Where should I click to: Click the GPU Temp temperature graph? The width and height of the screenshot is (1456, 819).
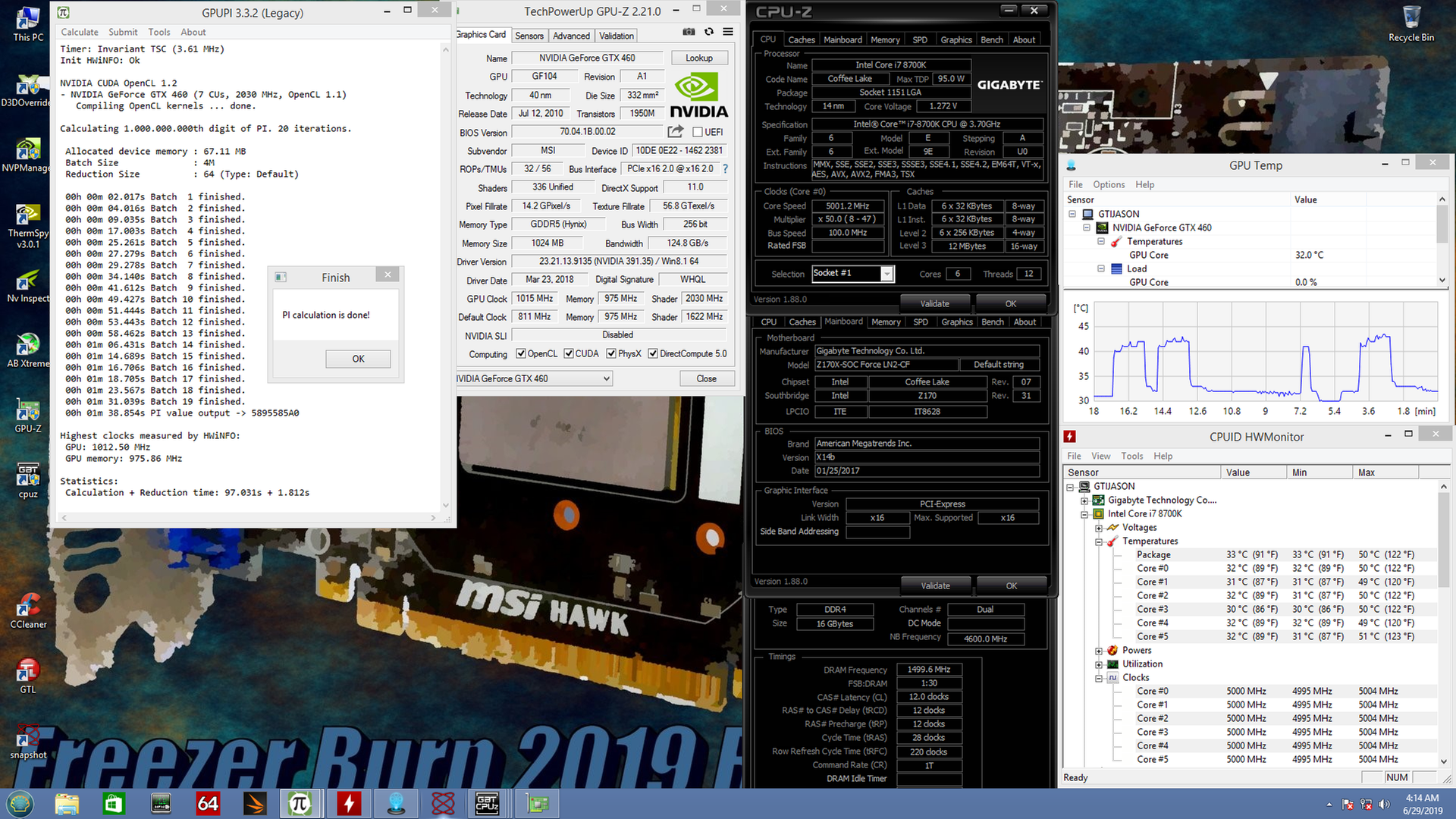pos(1264,351)
